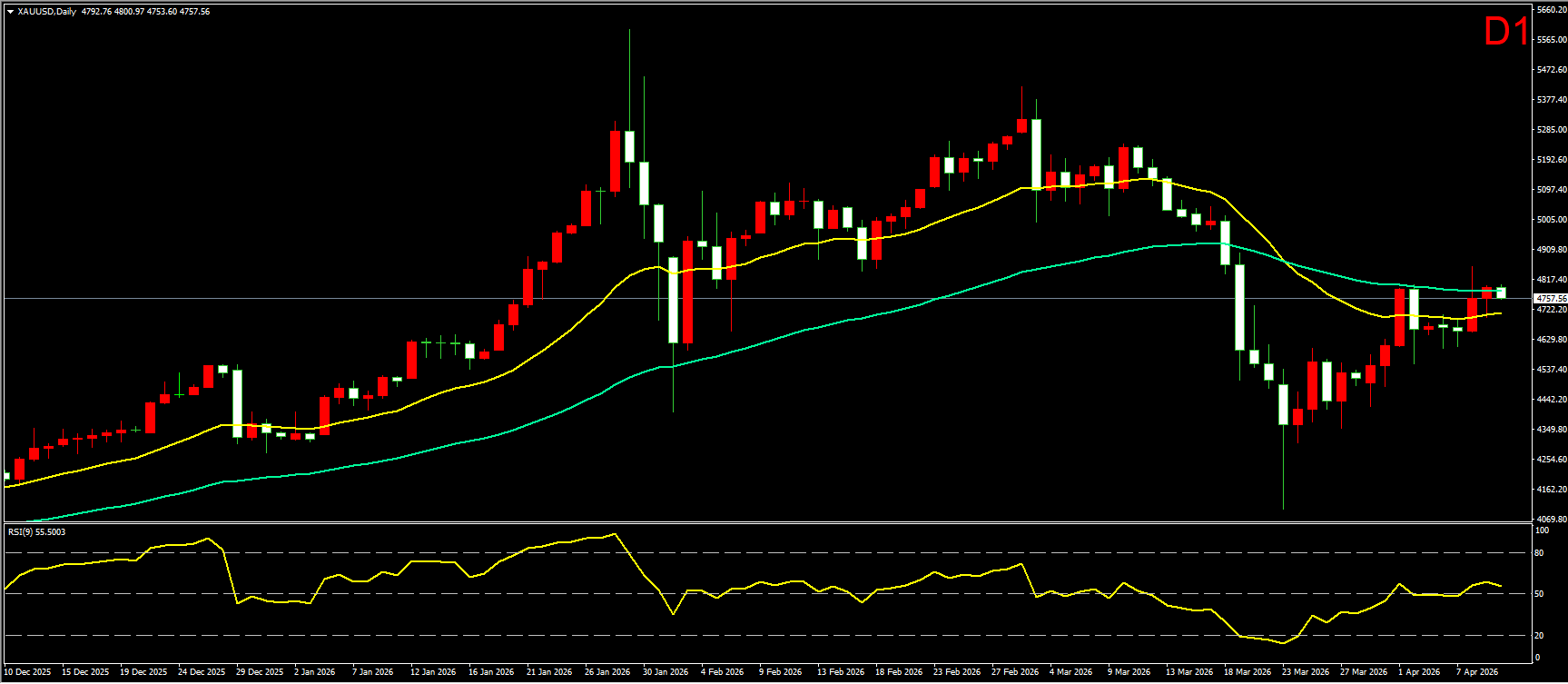The image size is (1568, 684).
Task: Click the large white candle near 29 Dec 2025
Action: (x=237, y=403)
